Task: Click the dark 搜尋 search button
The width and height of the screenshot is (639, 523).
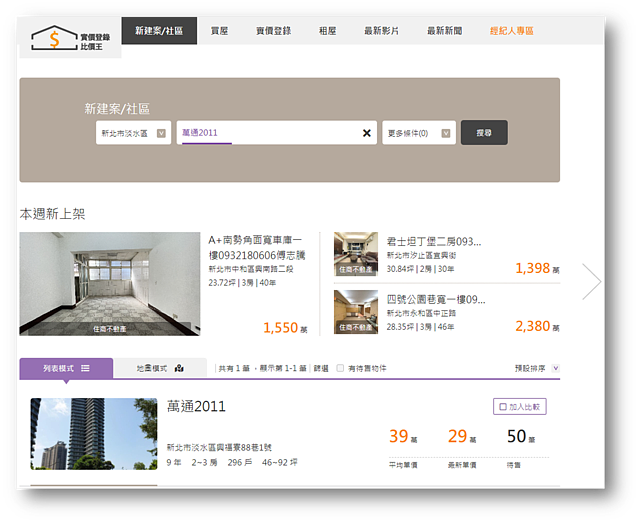Action: [x=484, y=132]
